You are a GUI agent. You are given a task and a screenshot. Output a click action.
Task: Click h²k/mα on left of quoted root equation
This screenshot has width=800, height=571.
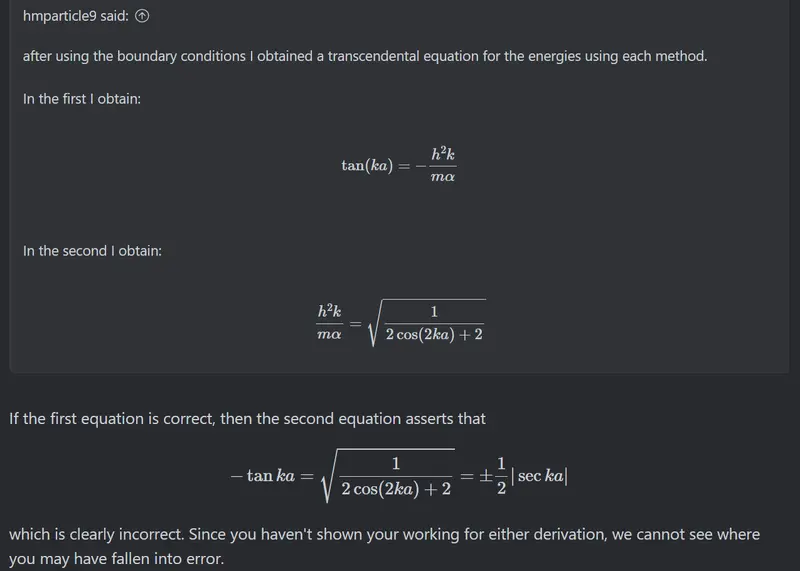(329, 322)
